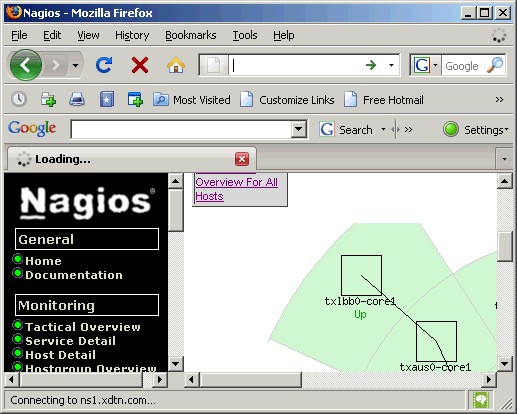Click the new tab icon with green plus
The image size is (517, 414).
pos(48,99)
